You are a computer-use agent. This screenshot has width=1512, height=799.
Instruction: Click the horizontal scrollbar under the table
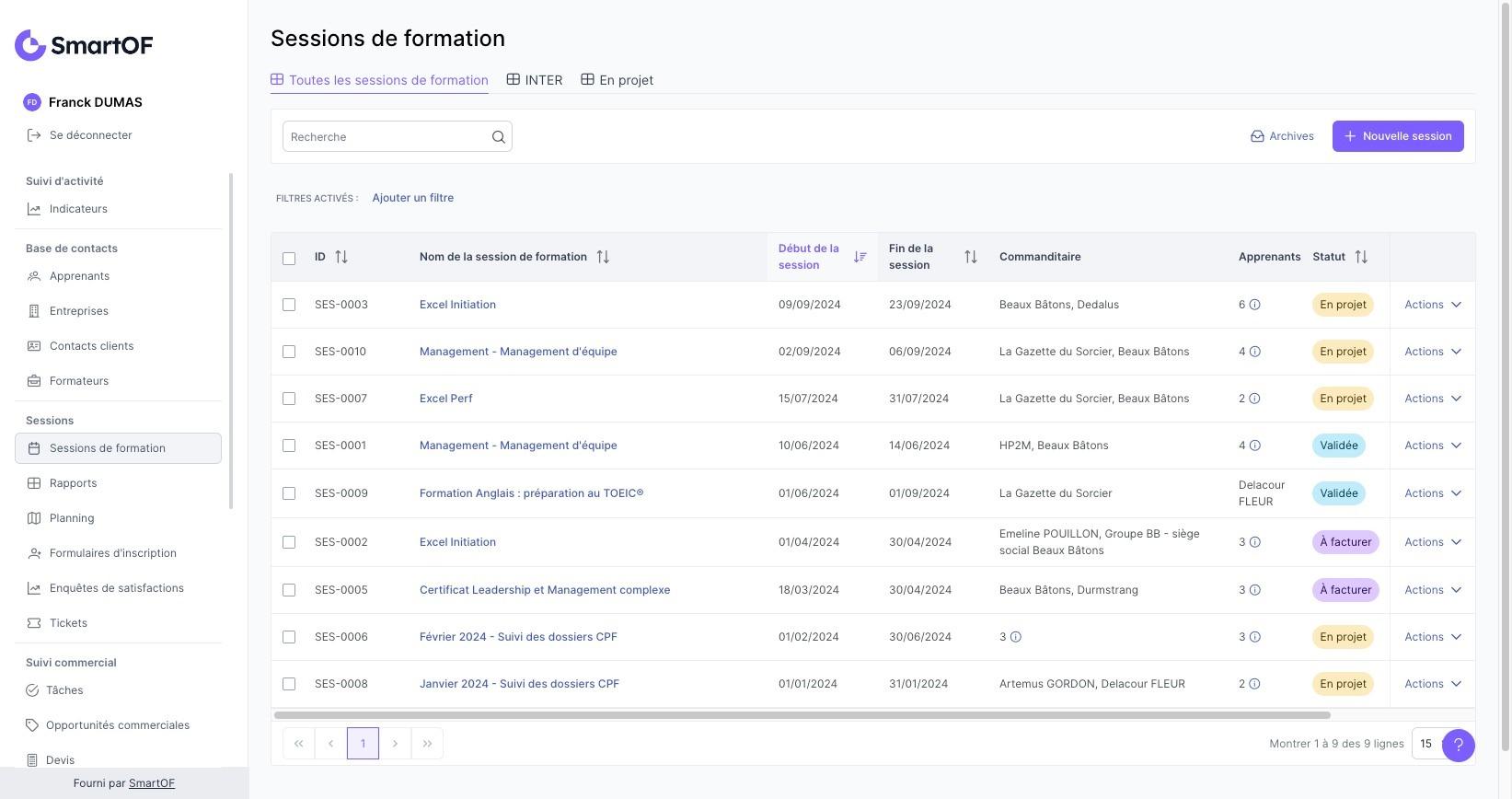coord(801,715)
